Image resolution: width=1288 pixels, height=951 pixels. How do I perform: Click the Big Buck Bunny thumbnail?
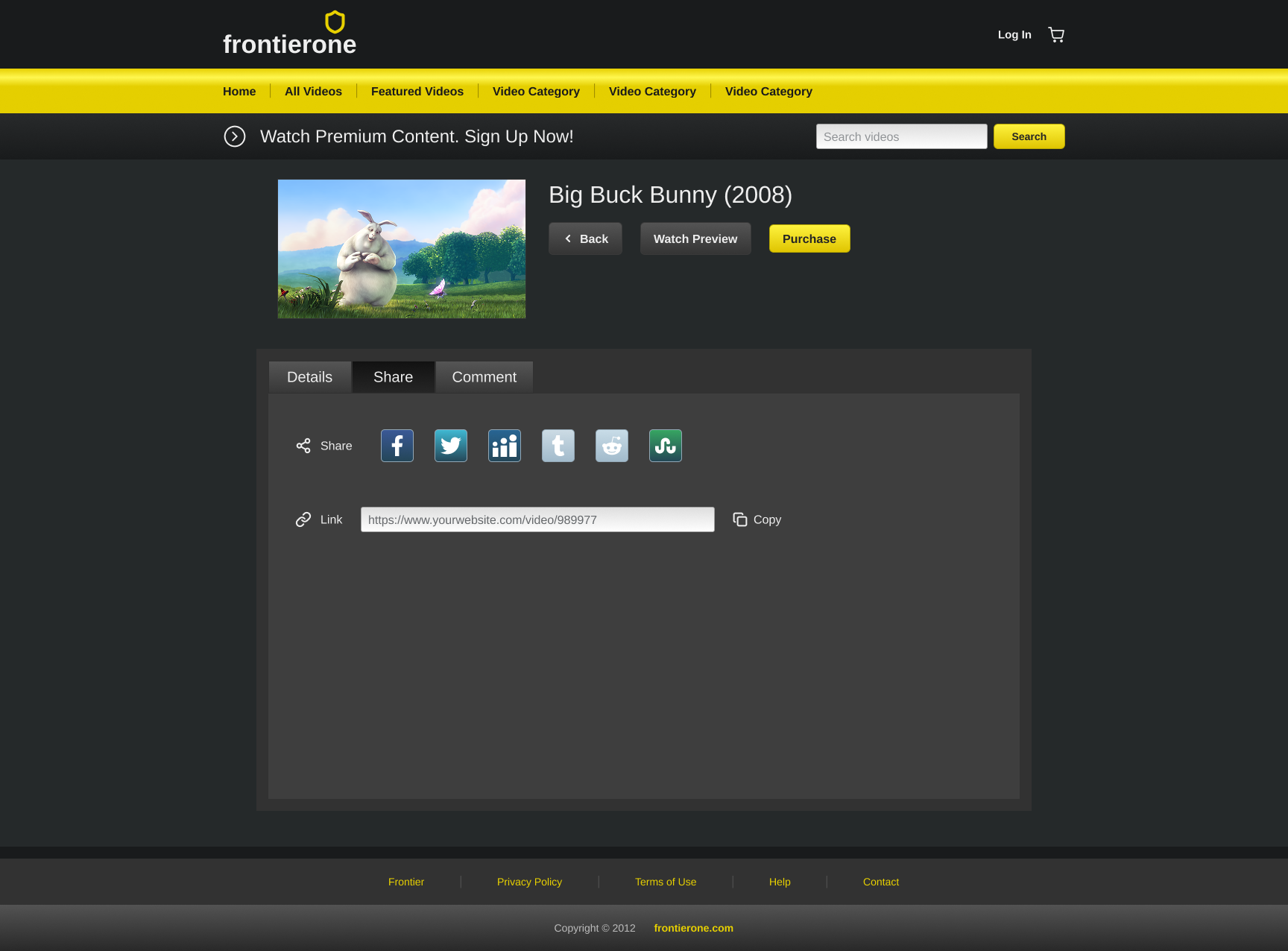pyautogui.click(x=402, y=249)
